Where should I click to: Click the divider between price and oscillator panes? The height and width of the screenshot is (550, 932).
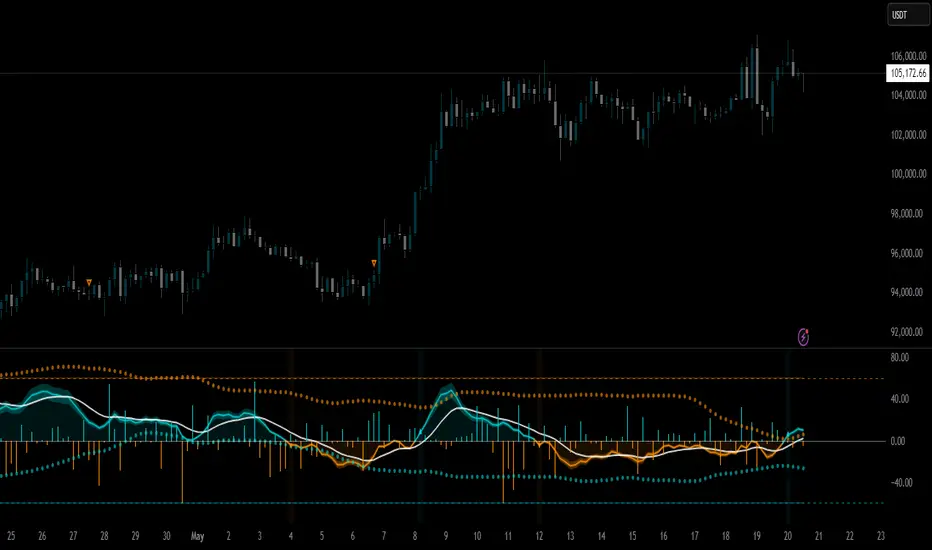pos(442,348)
